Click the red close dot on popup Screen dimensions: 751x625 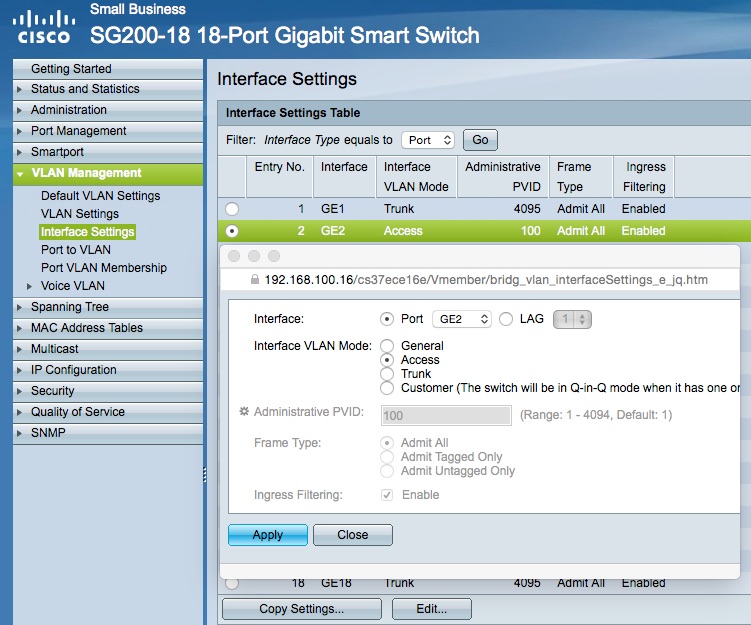[x=235, y=257]
